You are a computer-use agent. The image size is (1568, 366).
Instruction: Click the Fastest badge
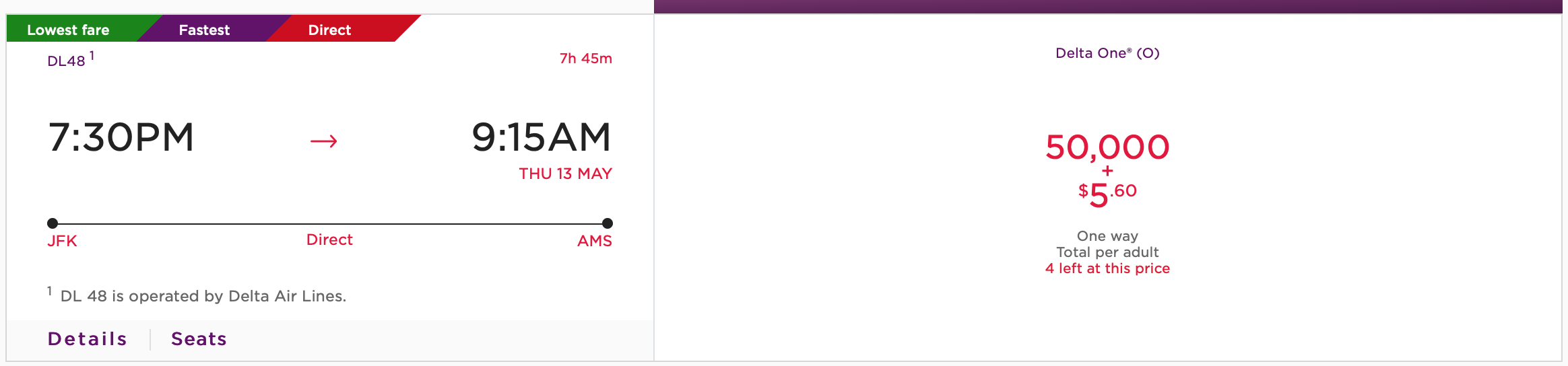click(204, 30)
